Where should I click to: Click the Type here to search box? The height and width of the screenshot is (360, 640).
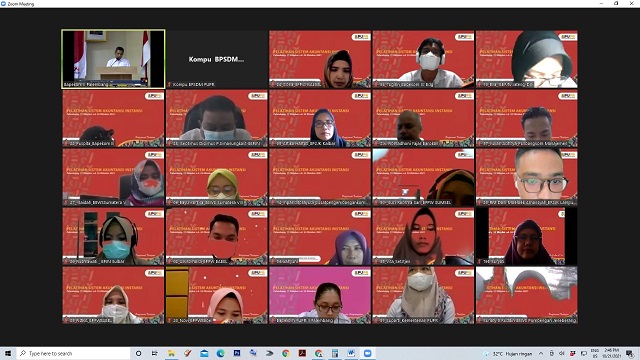pyautogui.click(x=73, y=353)
